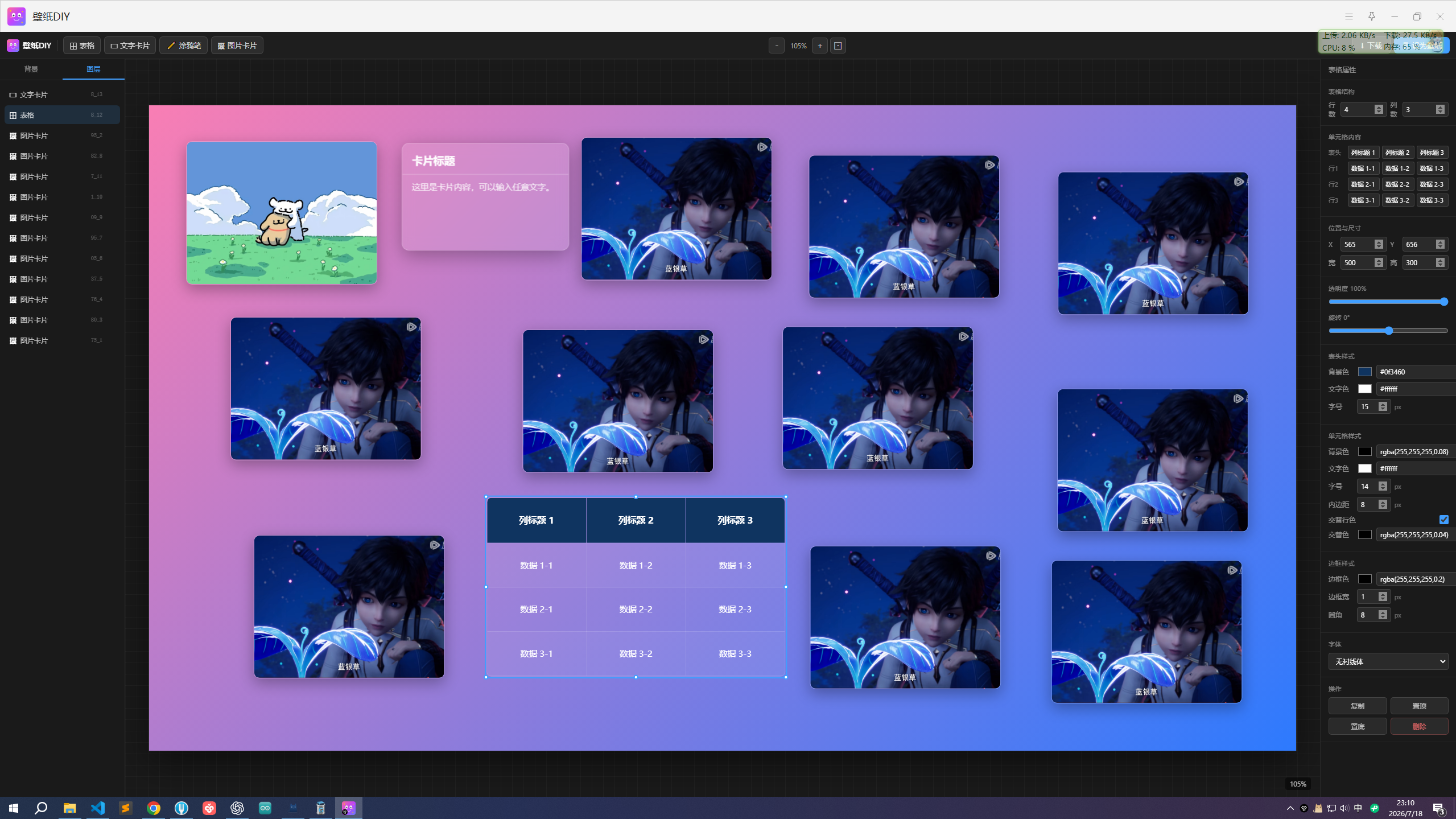
Task: Fit canvas using the square icon
Action: 838,46
